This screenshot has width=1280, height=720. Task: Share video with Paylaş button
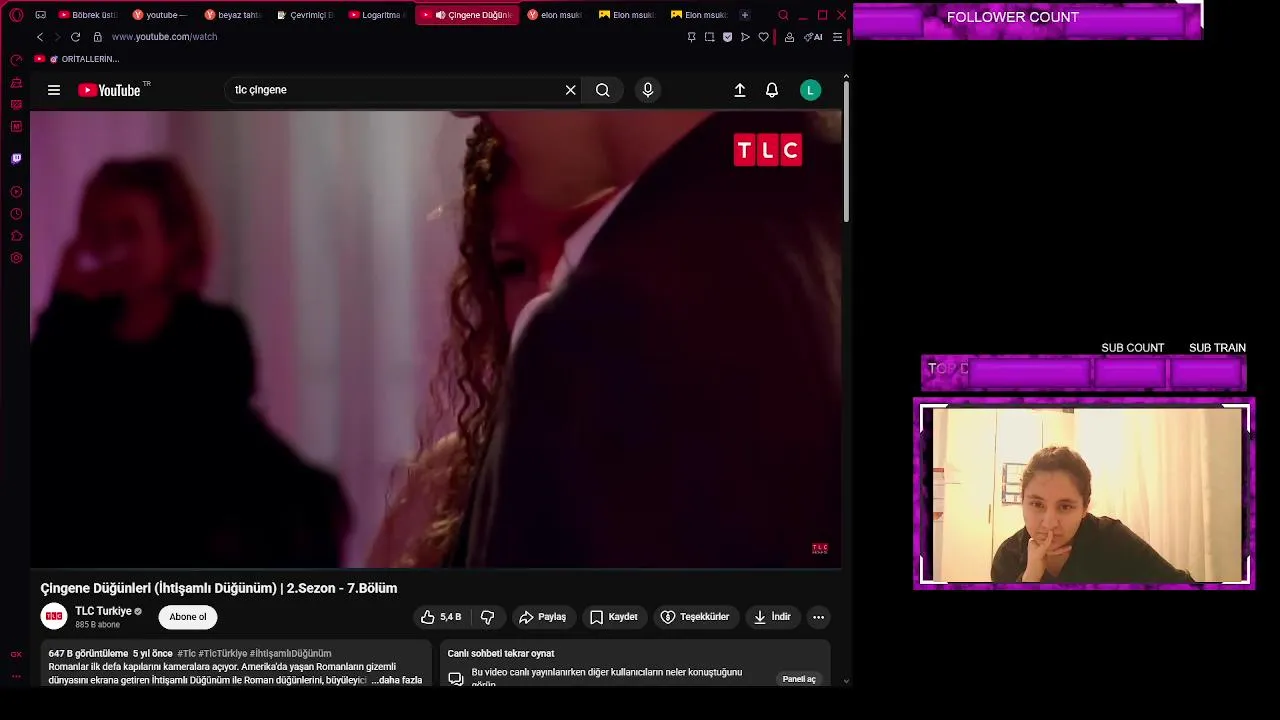(542, 617)
